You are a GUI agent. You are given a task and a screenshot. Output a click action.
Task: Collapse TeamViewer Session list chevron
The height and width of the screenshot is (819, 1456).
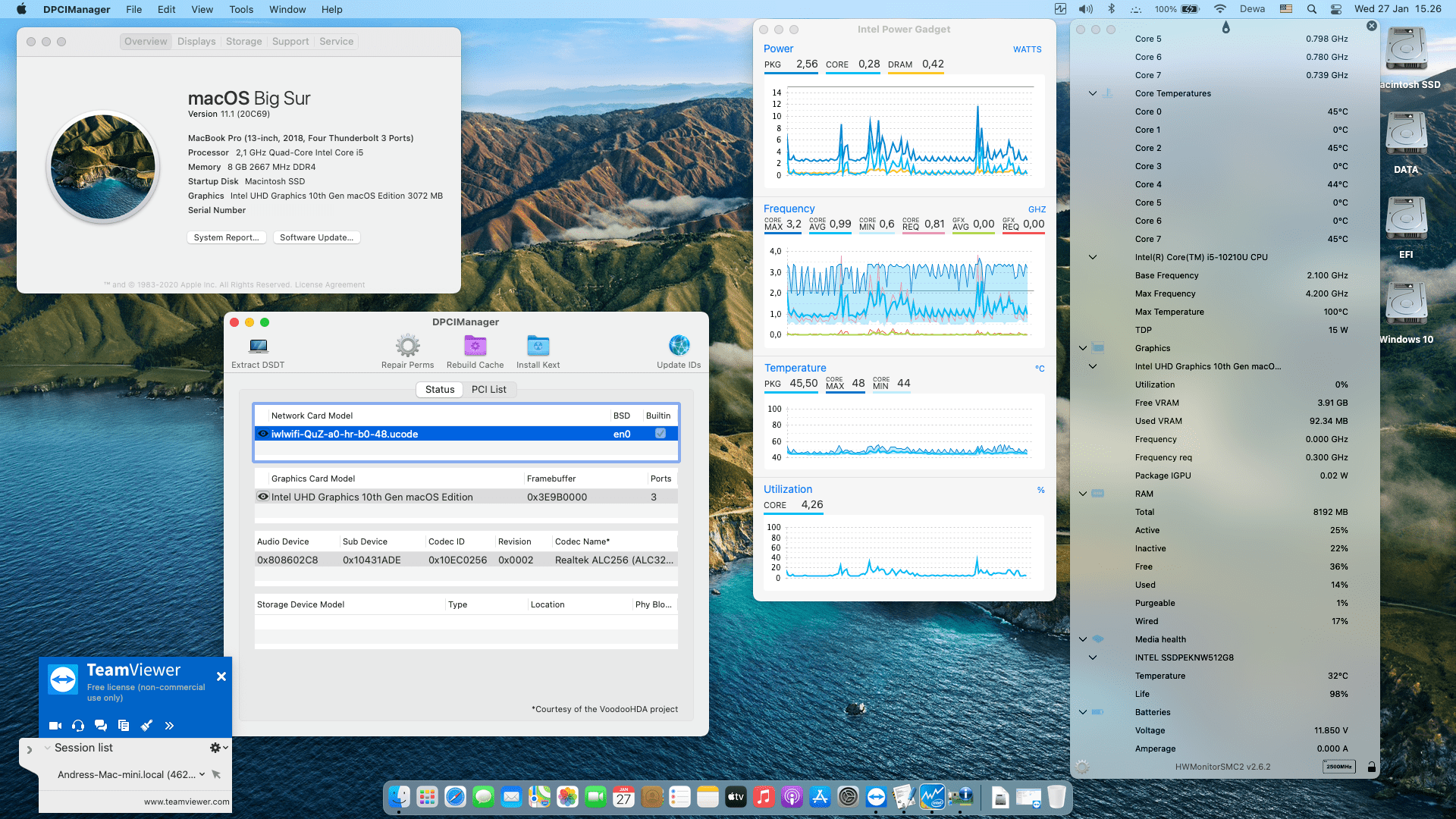click(47, 748)
